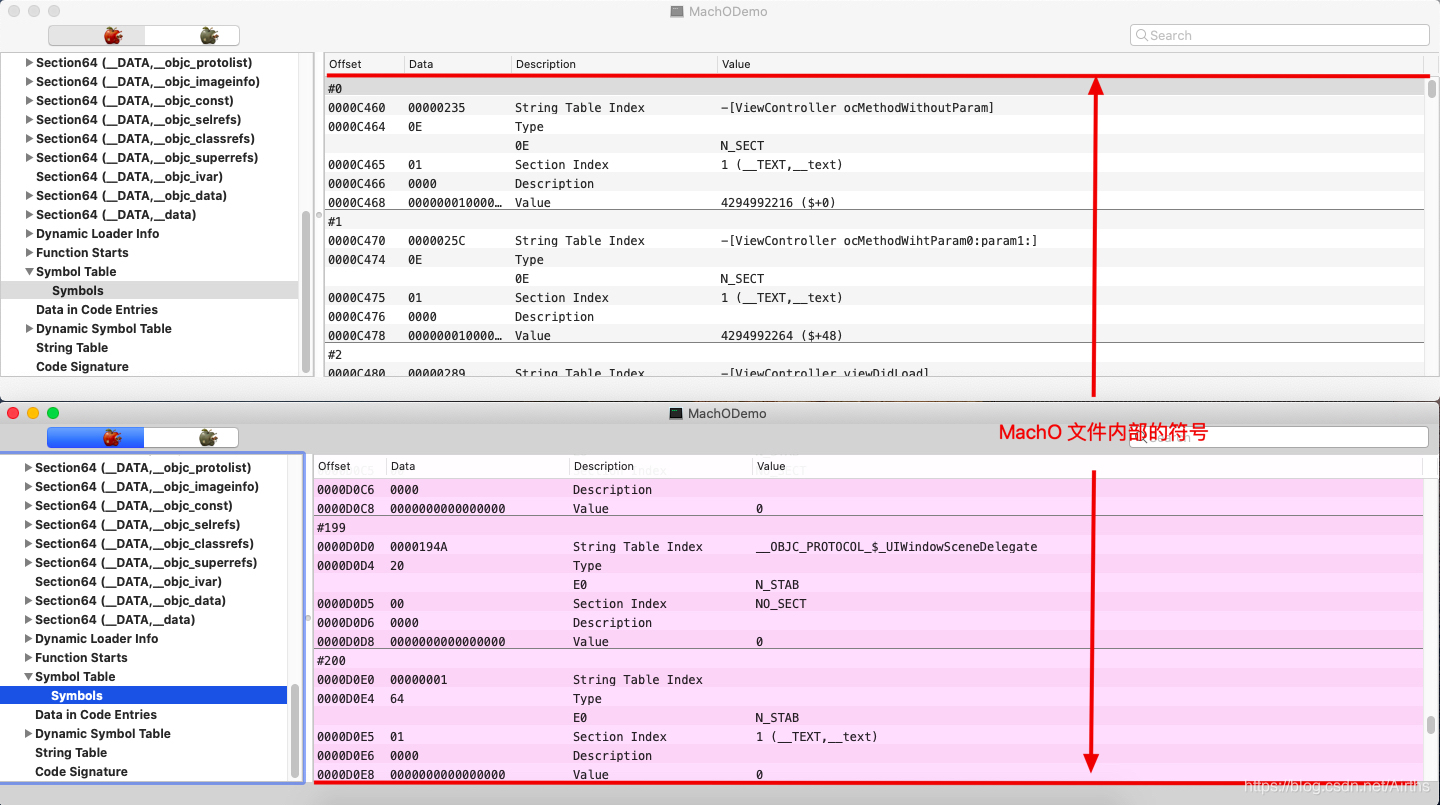This screenshot has height=805, width=1440.
Task: Select Dynamic Loader Info in bottom window
Action: coord(96,639)
